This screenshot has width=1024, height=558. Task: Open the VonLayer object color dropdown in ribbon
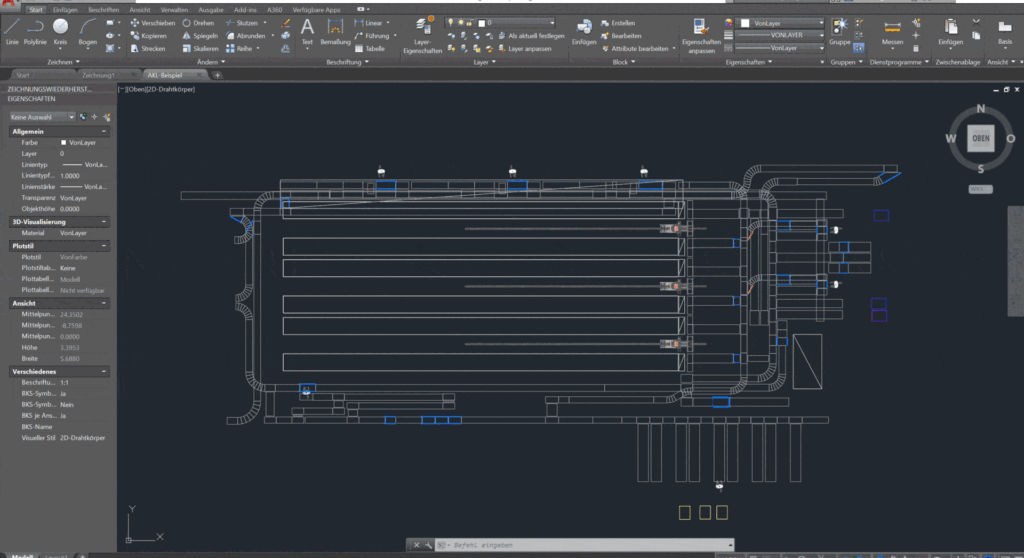(x=782, y=23)
